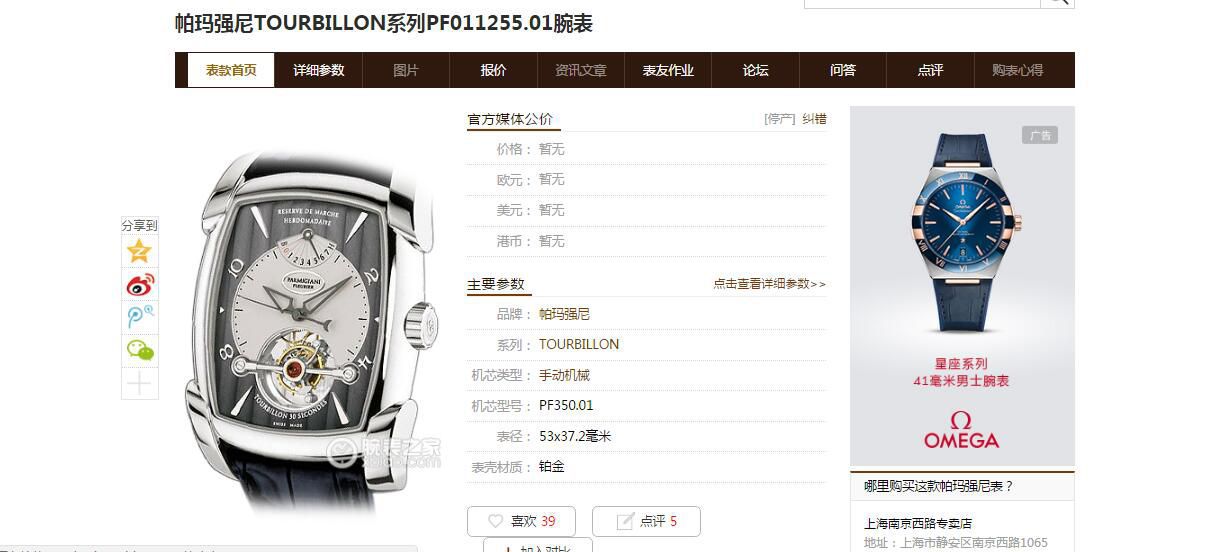Click the search magnifier icon
1216x552 pixels.
point(1057,3)
